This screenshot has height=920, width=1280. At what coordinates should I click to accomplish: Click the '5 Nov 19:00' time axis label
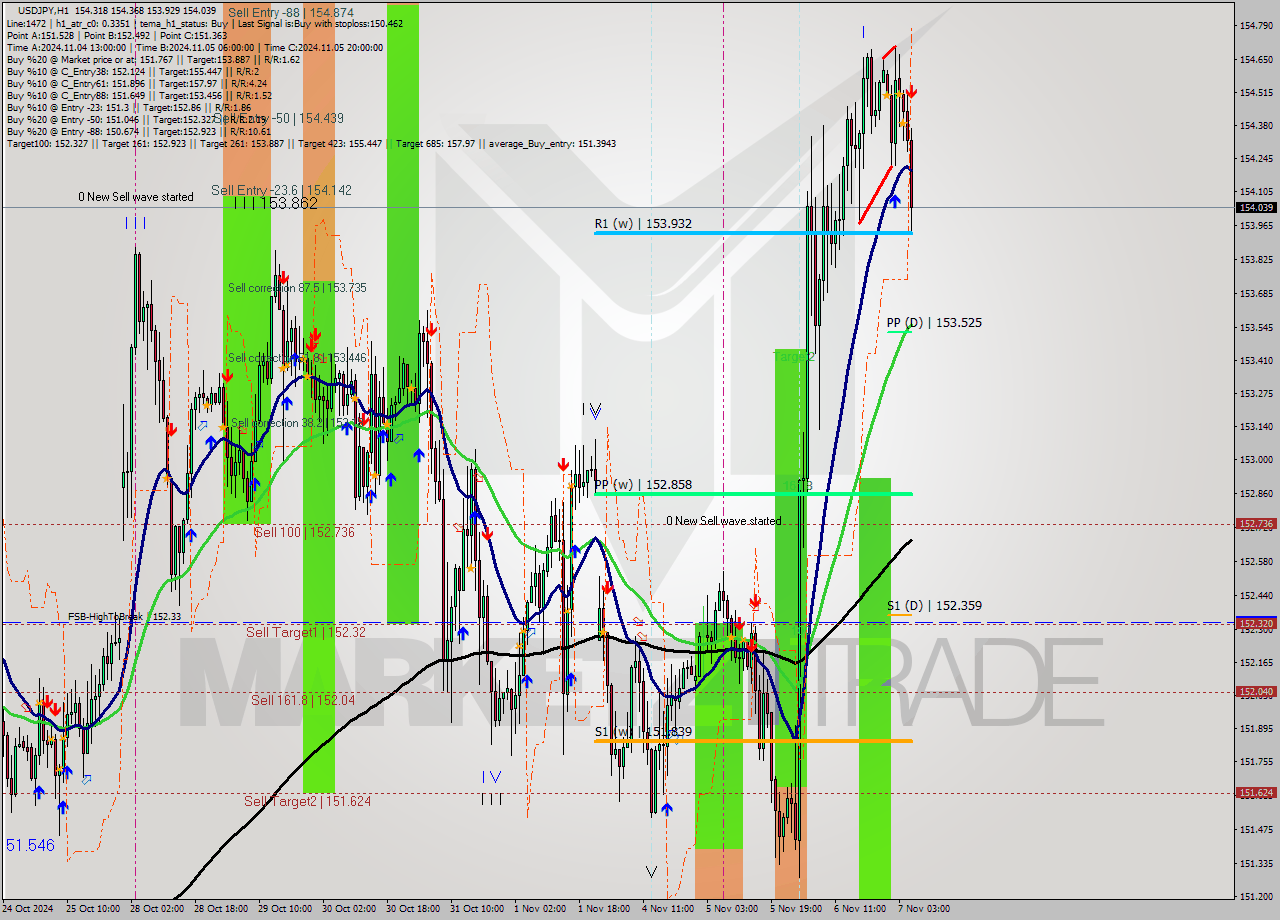pos(795,909)
